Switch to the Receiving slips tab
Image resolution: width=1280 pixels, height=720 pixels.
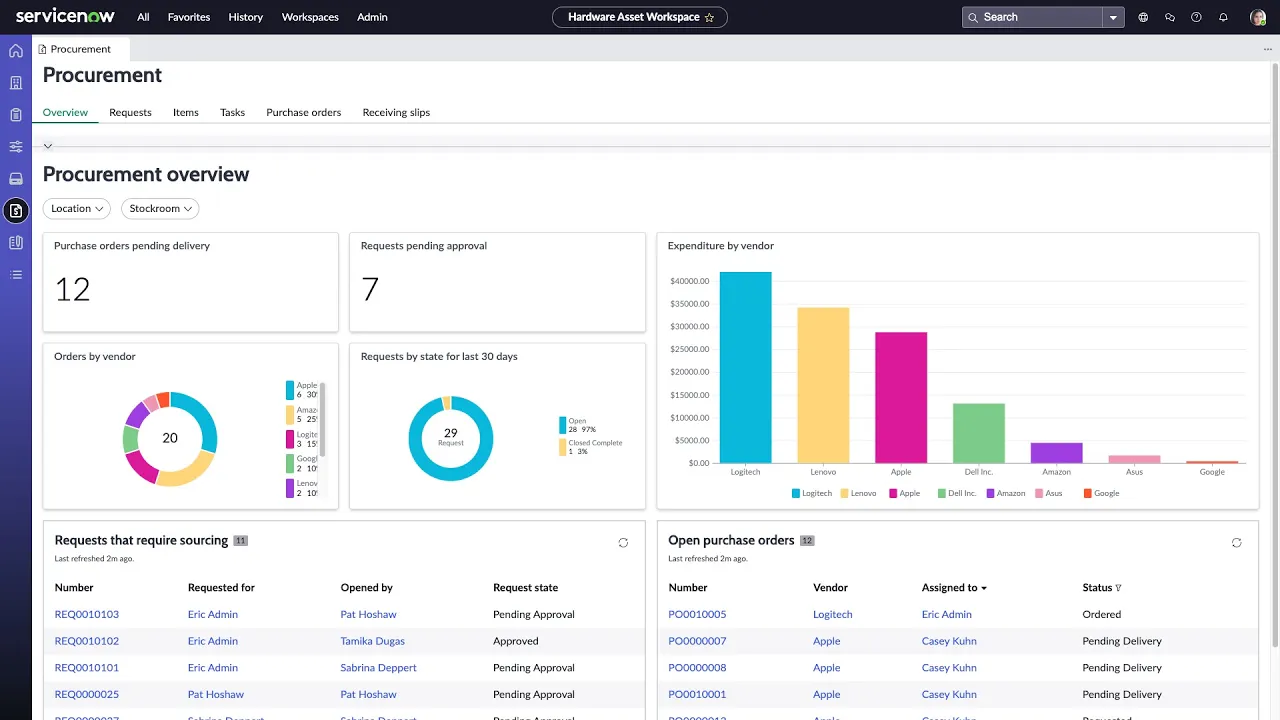[x=396, y=113]
